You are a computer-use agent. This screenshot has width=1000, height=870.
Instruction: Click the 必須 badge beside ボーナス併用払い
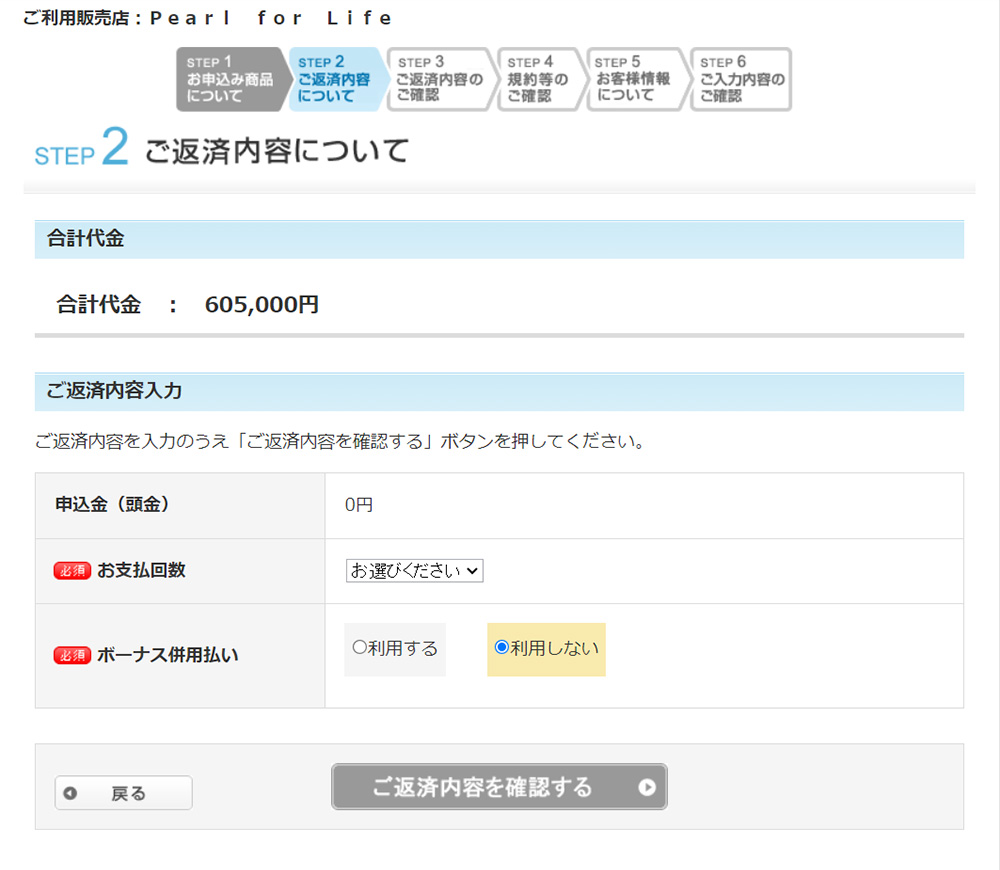72,656
